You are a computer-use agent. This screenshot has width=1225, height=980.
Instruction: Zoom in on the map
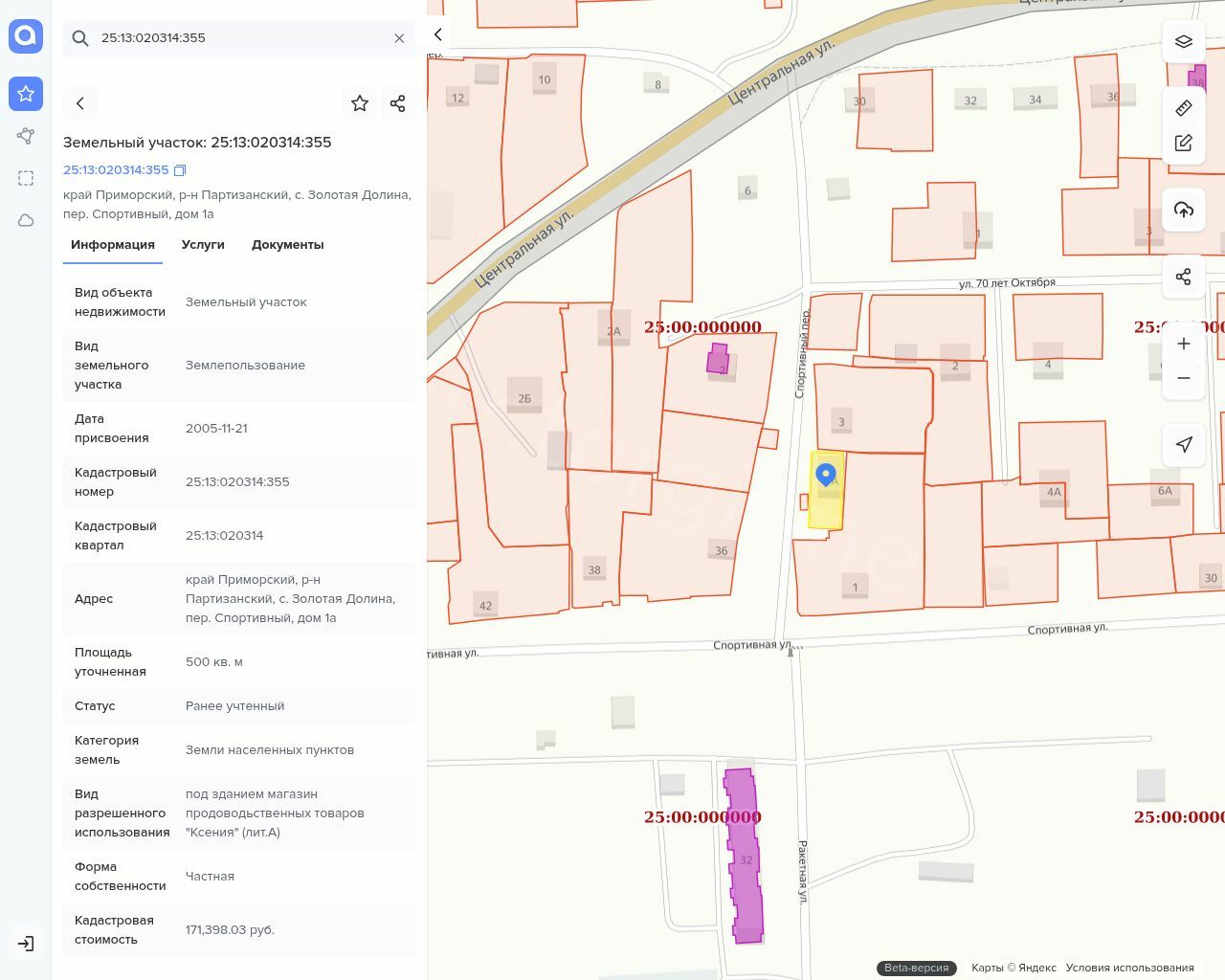[x=1184, y=344]
